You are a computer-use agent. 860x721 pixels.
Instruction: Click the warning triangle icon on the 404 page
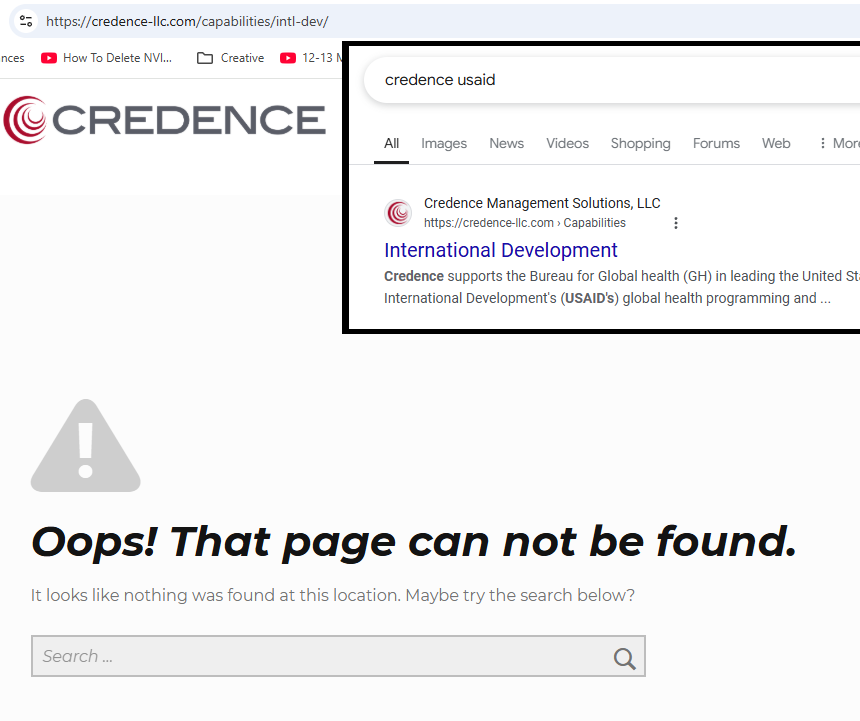[86, 446]
